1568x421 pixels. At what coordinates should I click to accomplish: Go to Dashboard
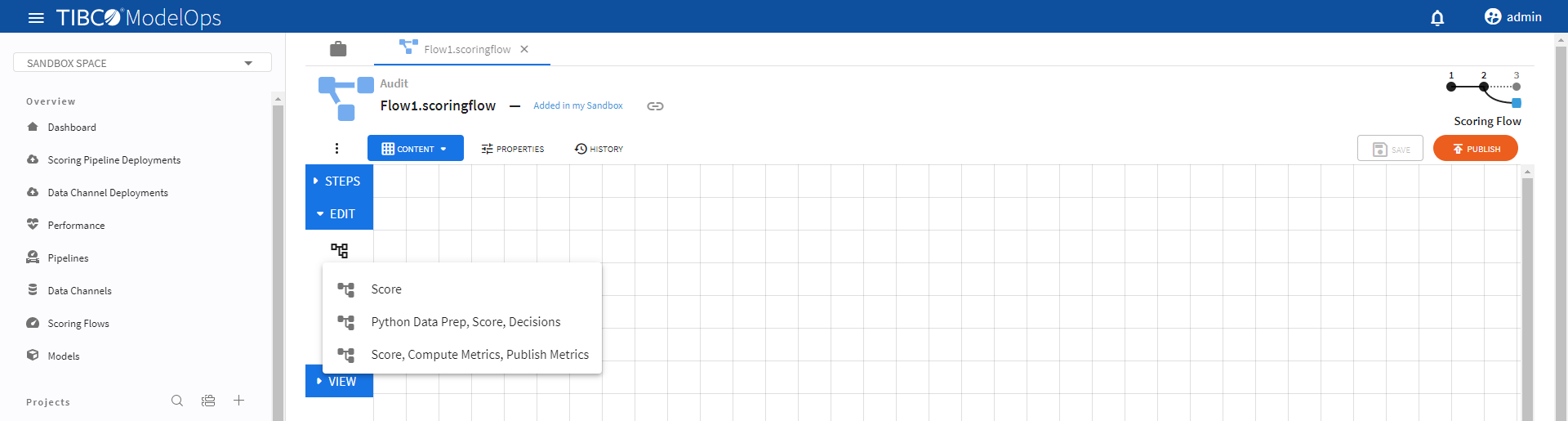click(72, 128)
